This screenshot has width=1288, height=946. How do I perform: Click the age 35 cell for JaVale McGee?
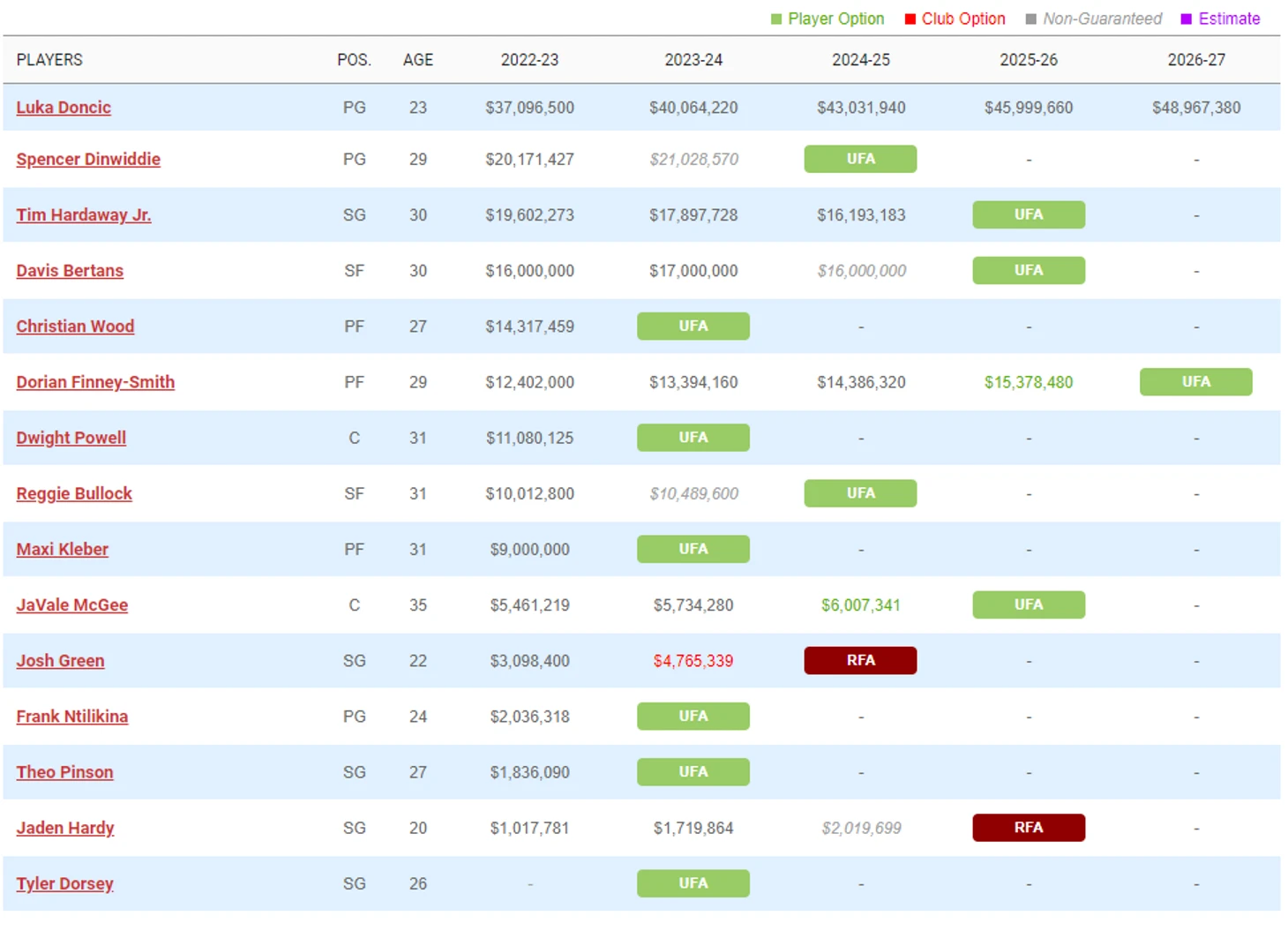coord(418,605)
